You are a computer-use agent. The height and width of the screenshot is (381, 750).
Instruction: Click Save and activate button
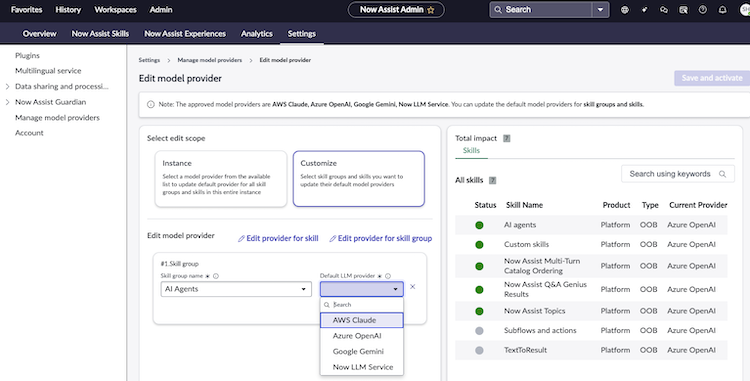[x=712, y=78]
